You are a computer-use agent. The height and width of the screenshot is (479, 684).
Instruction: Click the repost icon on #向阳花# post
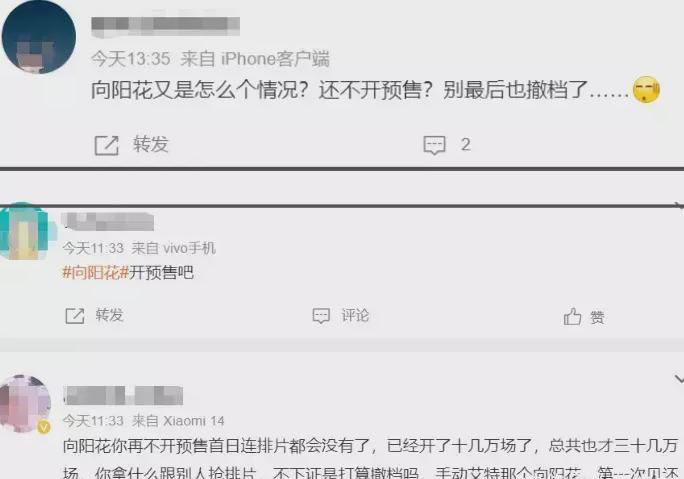point(75,316)
